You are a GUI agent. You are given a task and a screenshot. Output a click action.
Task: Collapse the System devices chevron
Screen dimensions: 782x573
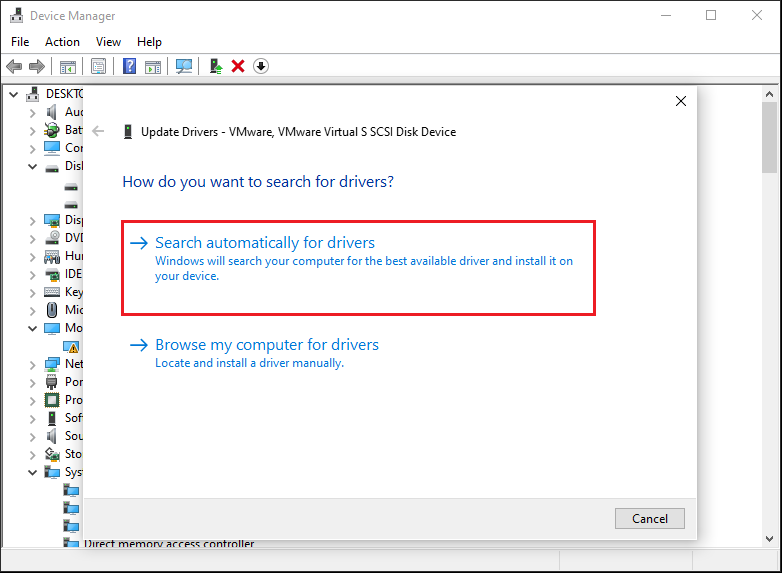pyautogui.click(x=32, y=472)
